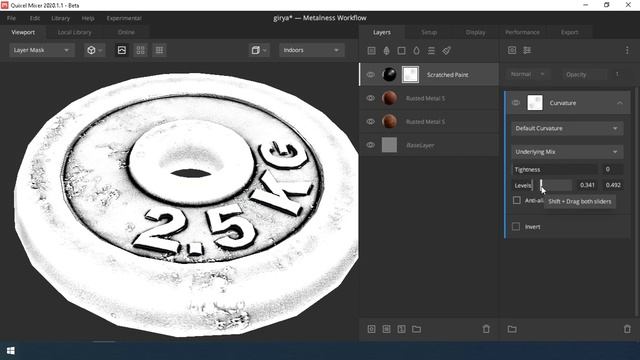Open the Default Curvature dropdown
Screen dimensions: 640x360
(567, 129)
